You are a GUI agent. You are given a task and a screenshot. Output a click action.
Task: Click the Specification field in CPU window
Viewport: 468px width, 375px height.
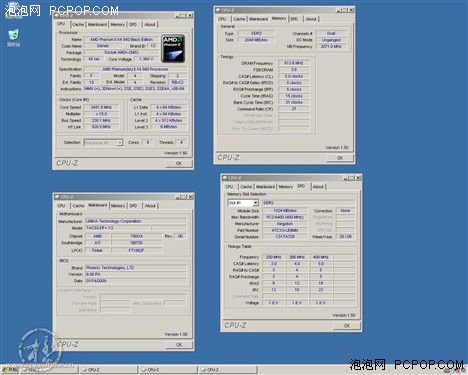coord(135,69)
